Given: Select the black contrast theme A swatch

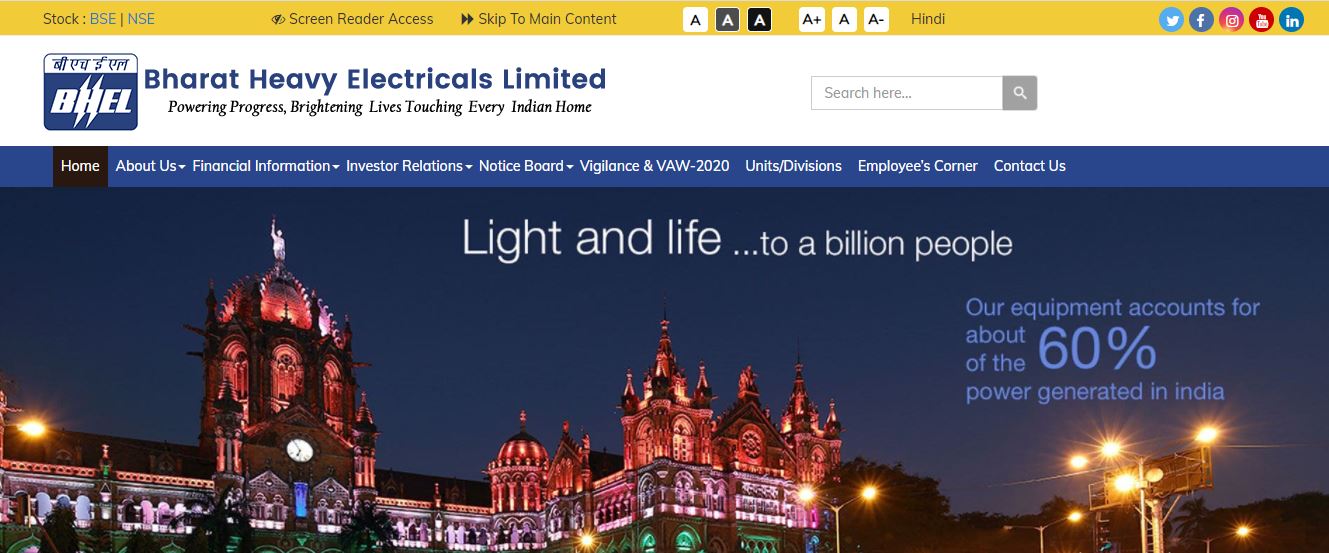Looking at the screenshot, I should (759, 19).
